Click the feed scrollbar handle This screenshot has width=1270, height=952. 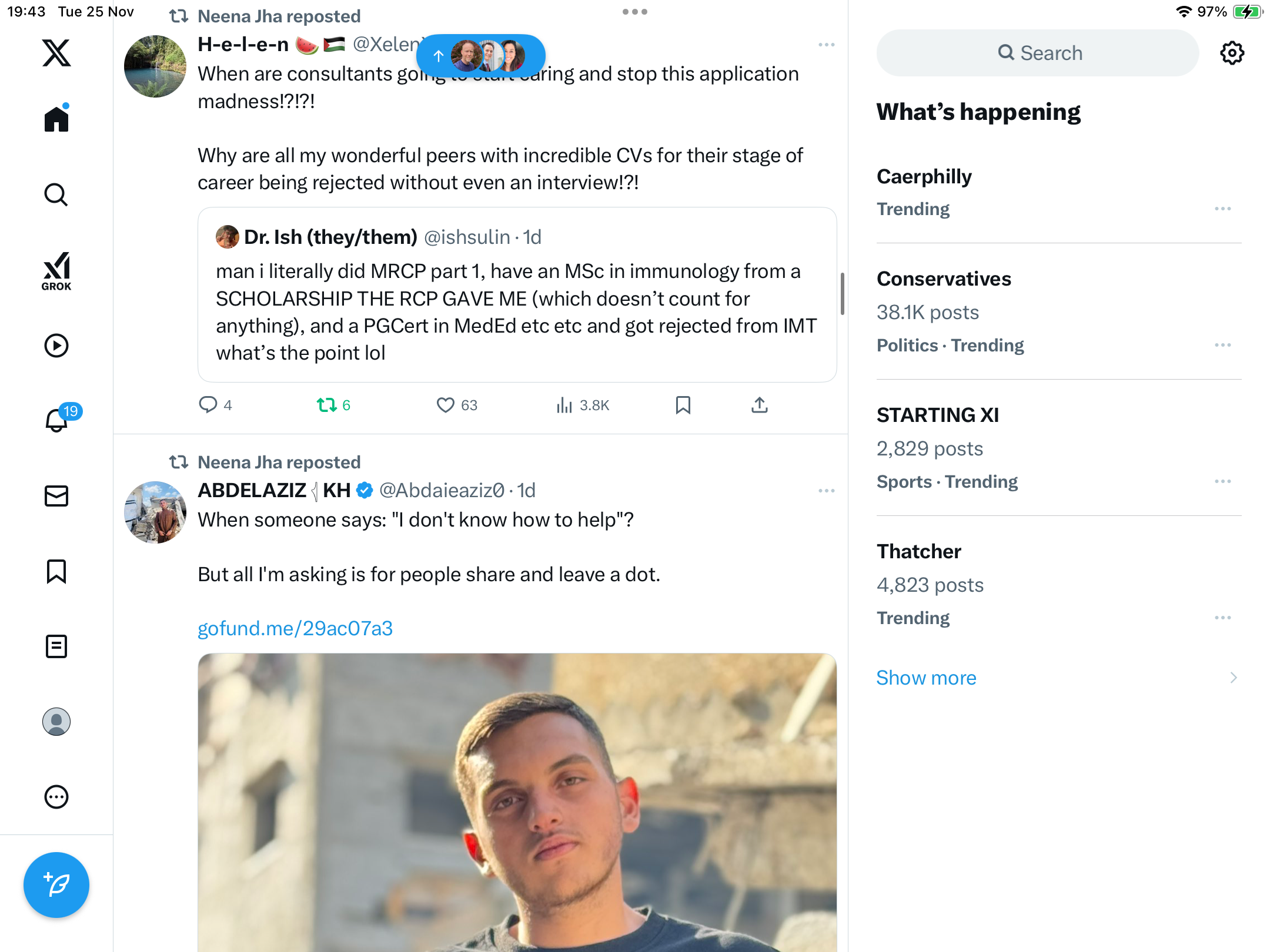pos(842,294)
